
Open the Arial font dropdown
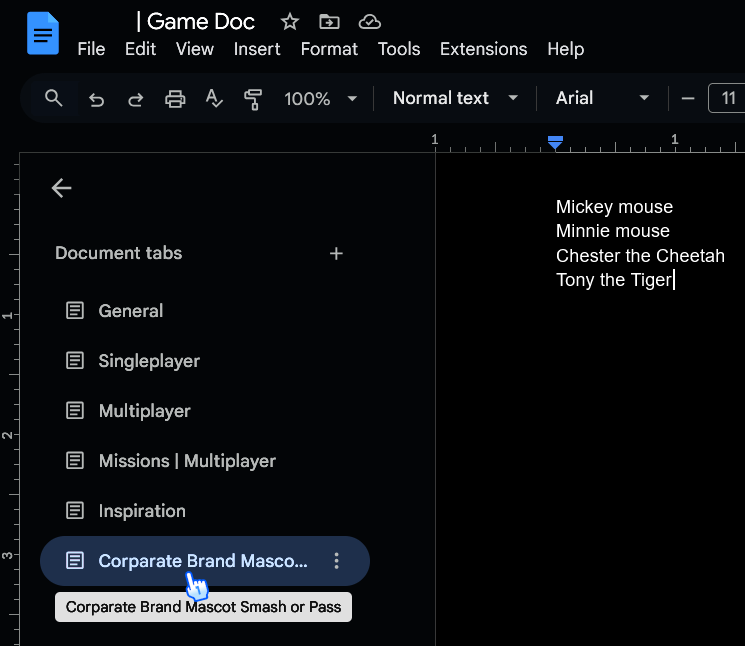click(x=602, y=98)
